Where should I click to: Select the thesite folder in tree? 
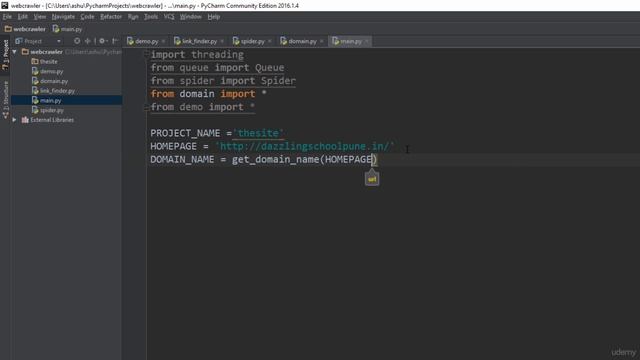click(x=49, y=62)
